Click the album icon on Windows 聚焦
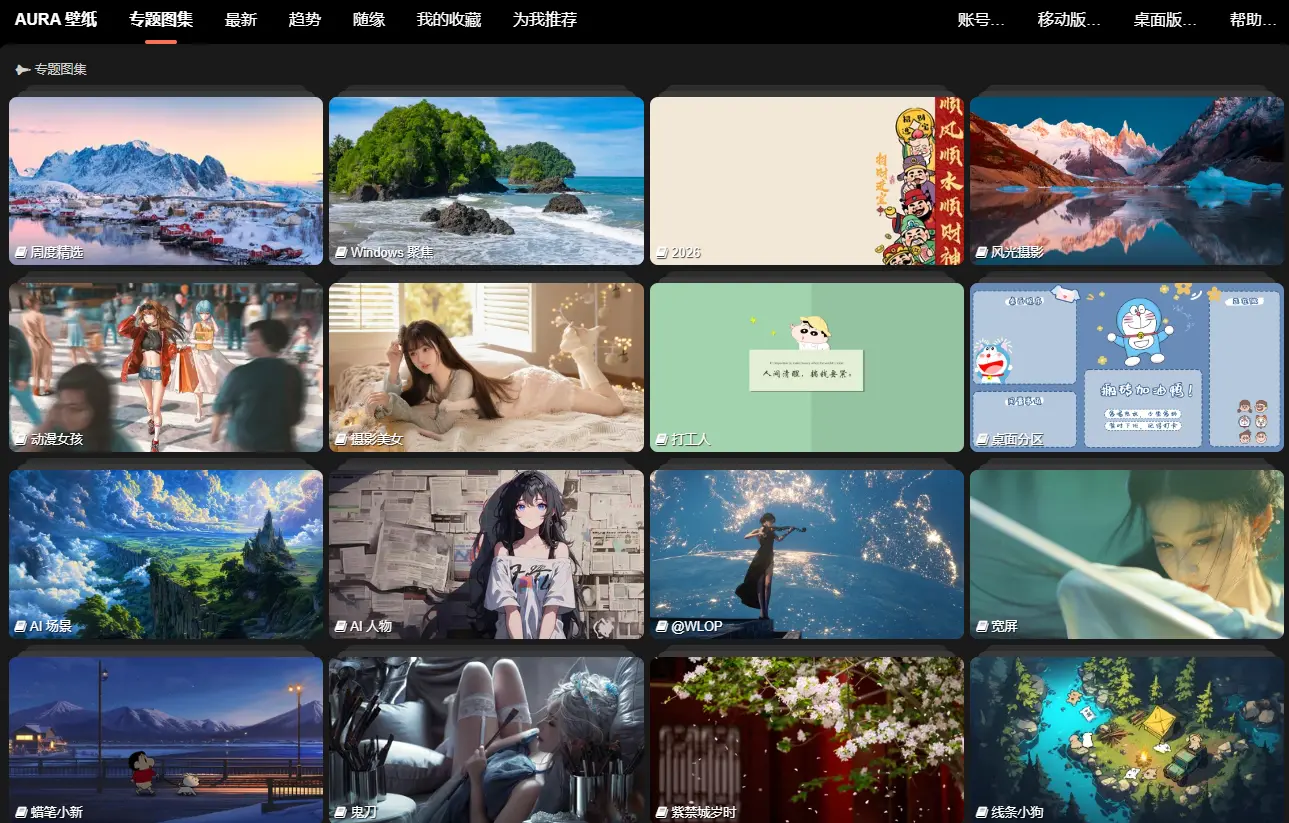 click(x=341, y=253)
